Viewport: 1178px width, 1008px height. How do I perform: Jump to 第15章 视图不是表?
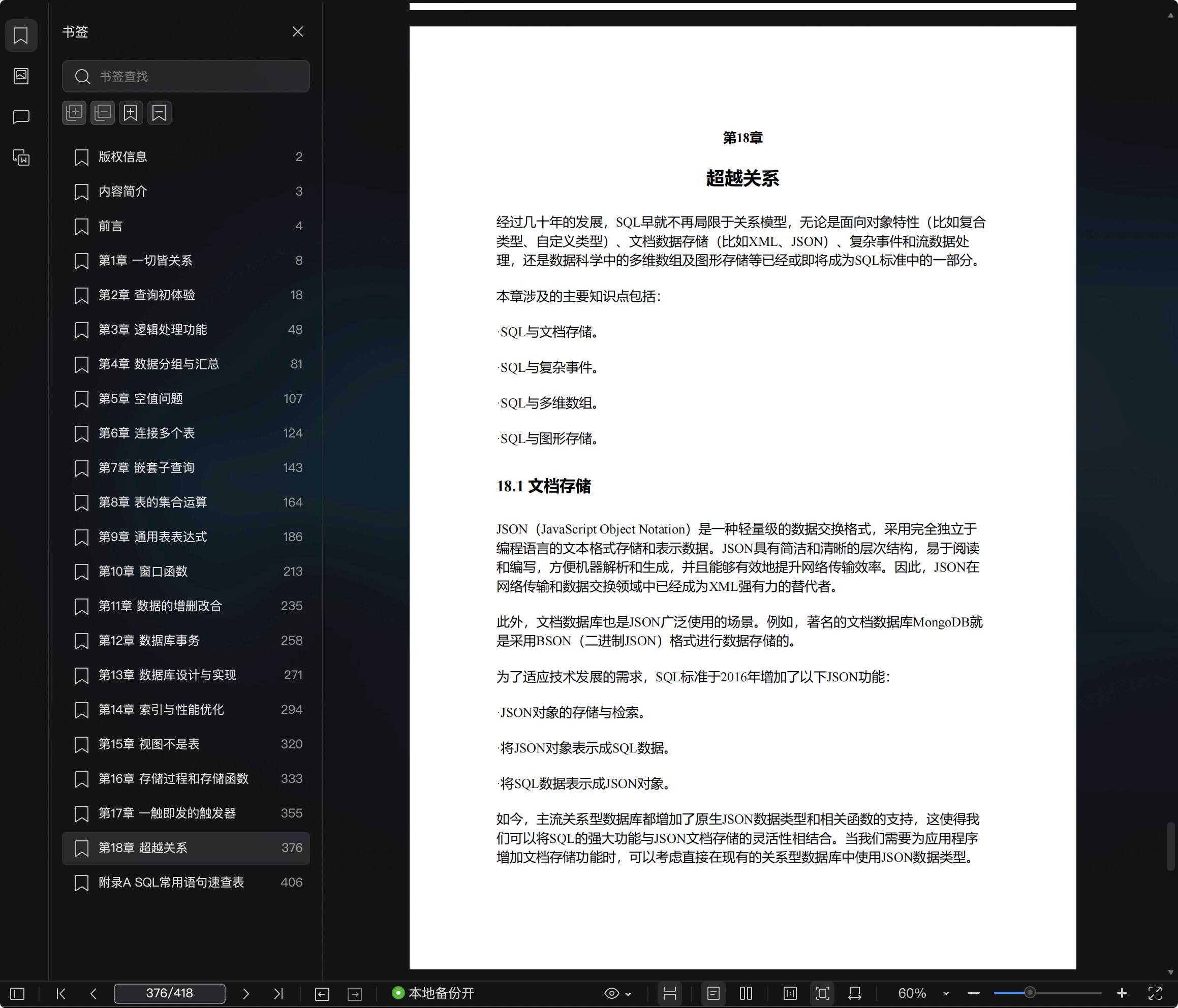click(x=186, y=744)
